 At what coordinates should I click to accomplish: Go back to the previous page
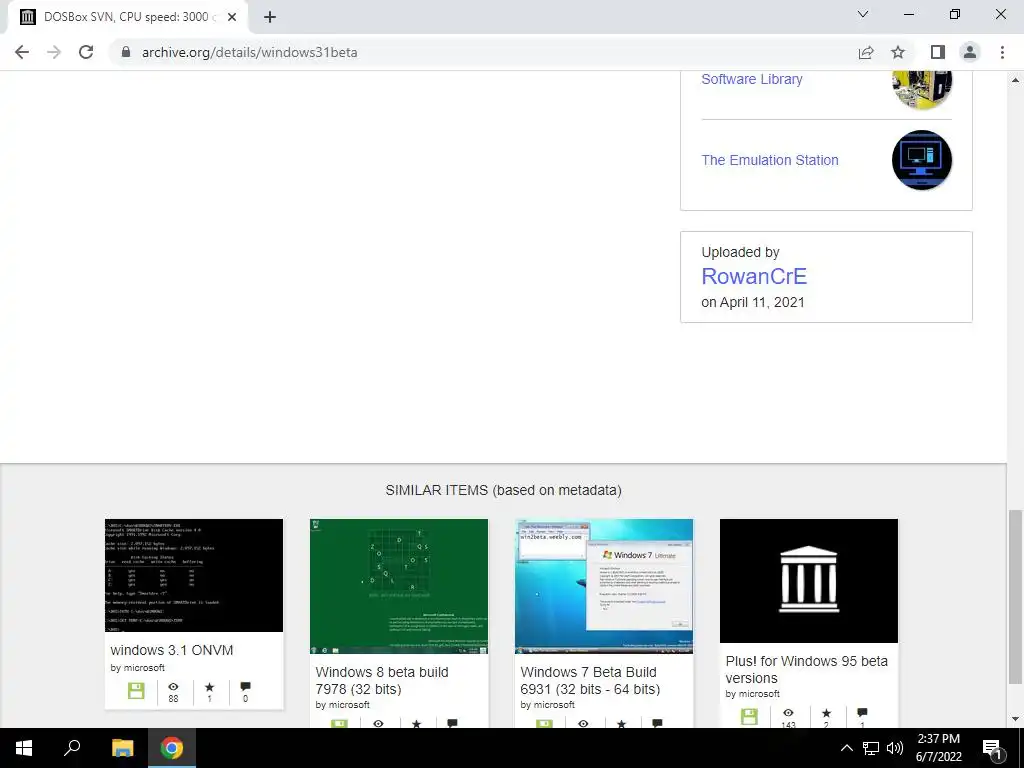pyautogui.click(x=22, y=52)
